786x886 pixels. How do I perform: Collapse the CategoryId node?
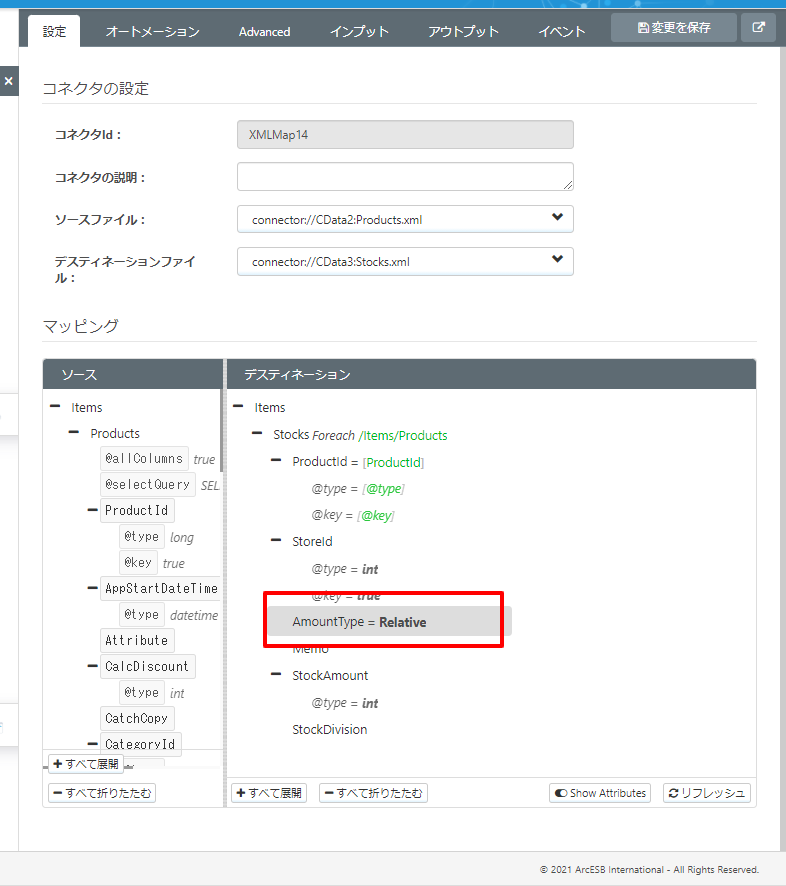93,744
